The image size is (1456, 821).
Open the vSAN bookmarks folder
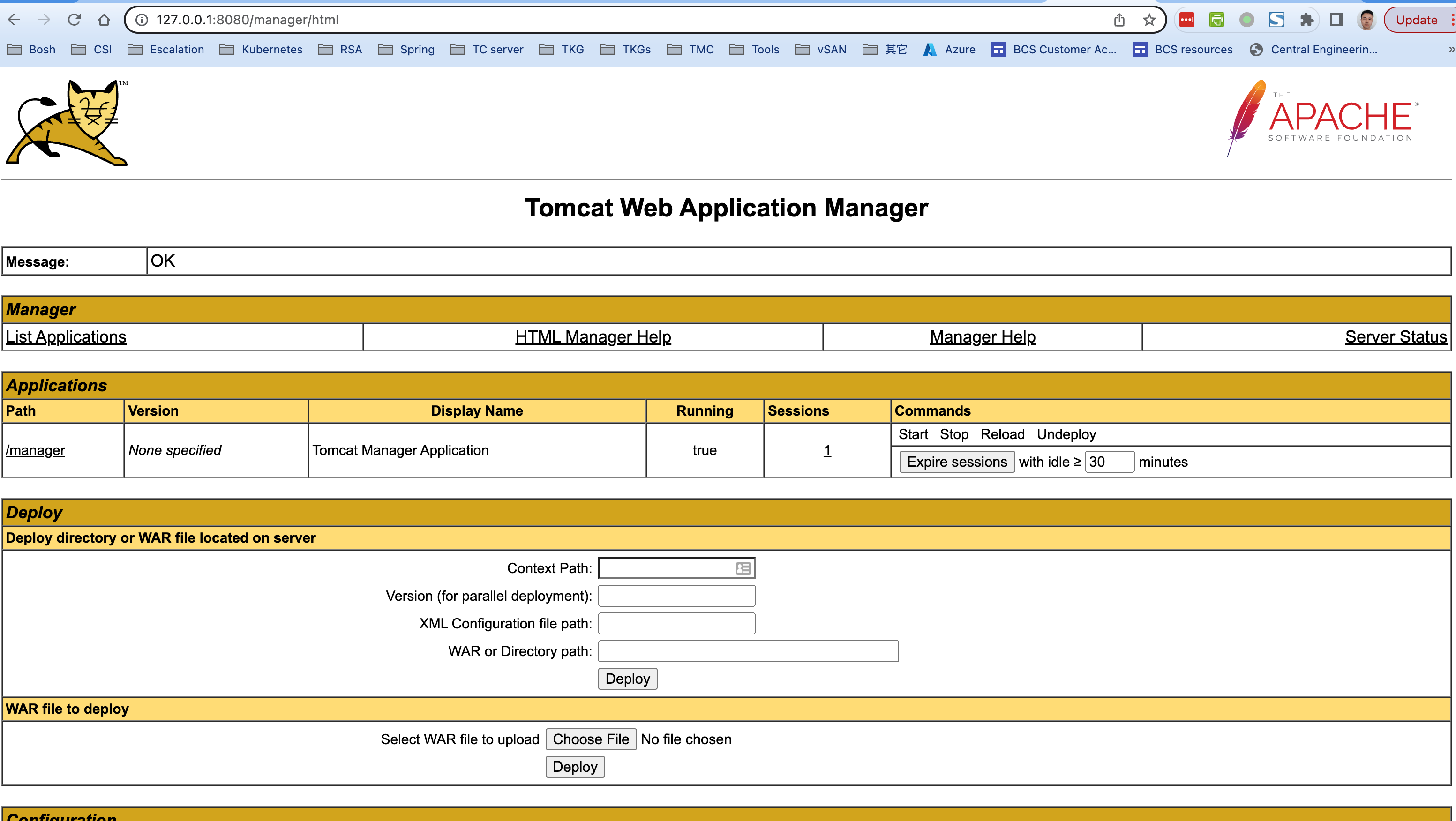[x=821, y=50]
